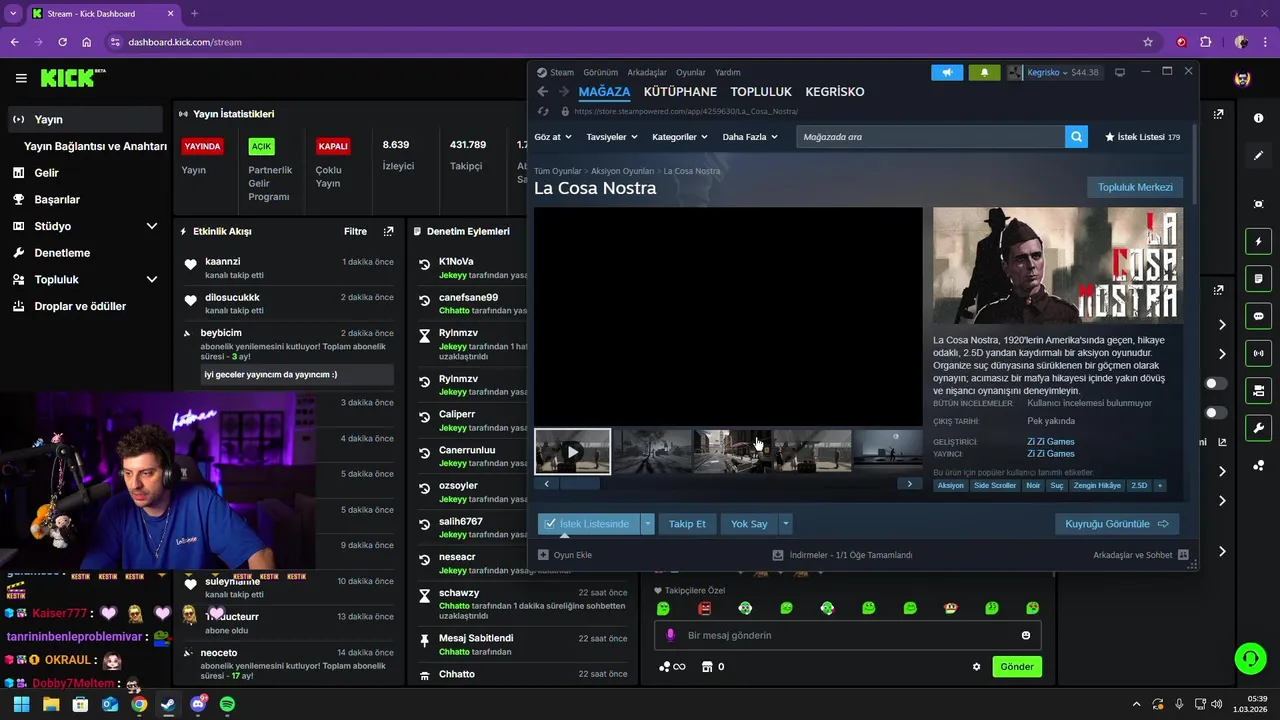Expand the Topluluk sidebar section
1280x720 pixels.
pyautogui.click(x=152, y=279)
